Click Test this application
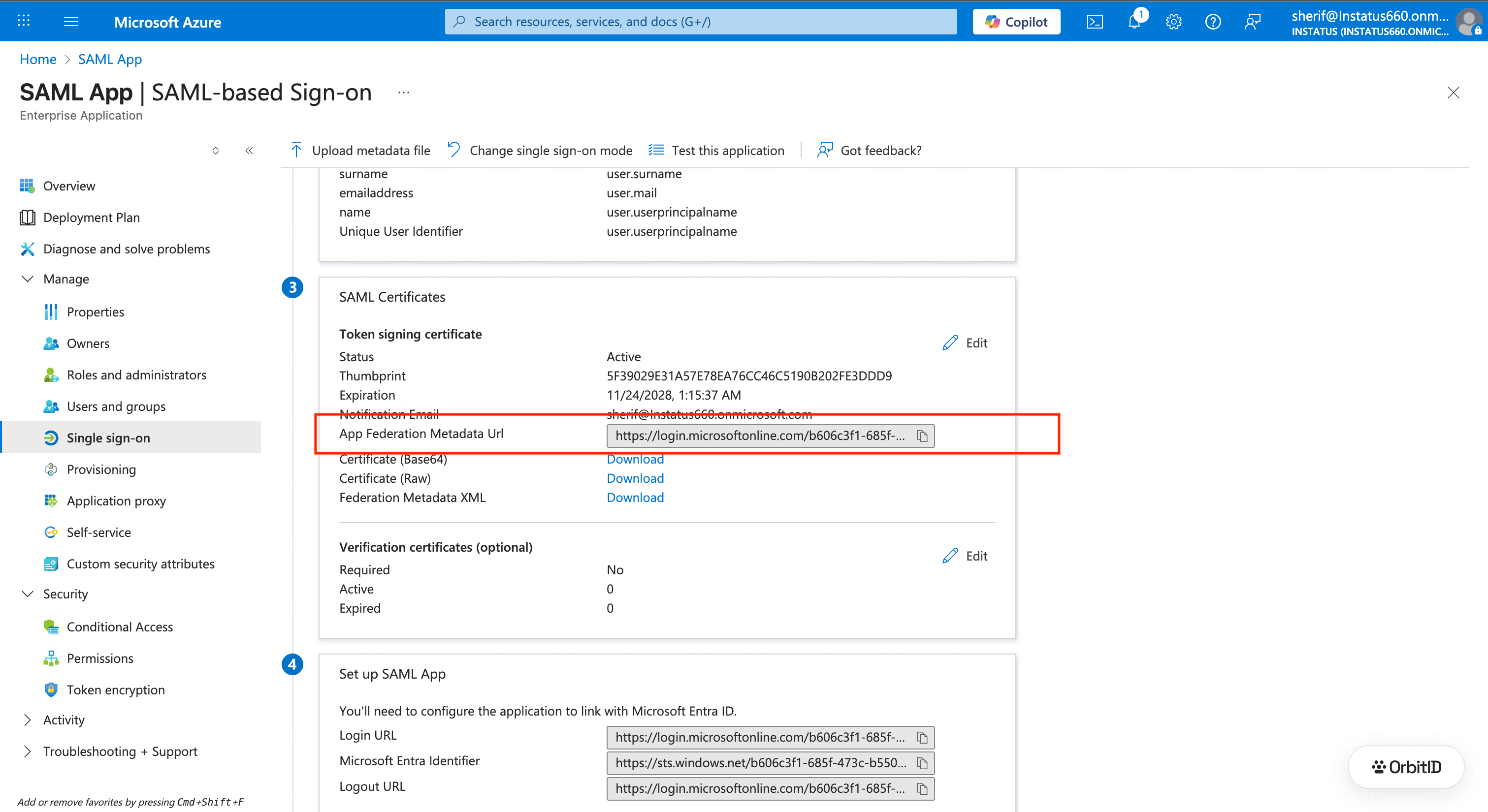Viewport: 1488px width, 812px height. [x=716, y=151]
